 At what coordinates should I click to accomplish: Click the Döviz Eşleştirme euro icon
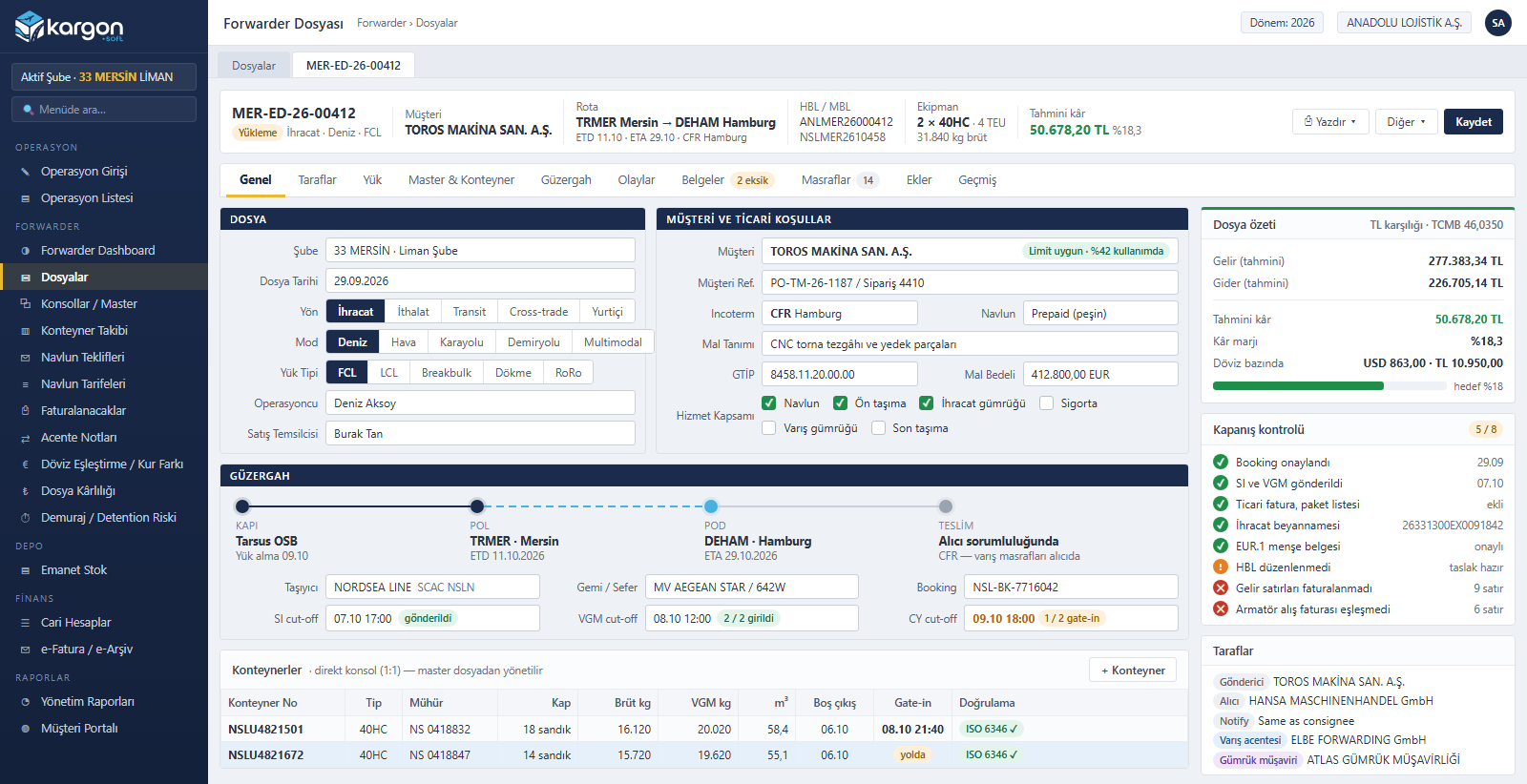pos(26,464)
